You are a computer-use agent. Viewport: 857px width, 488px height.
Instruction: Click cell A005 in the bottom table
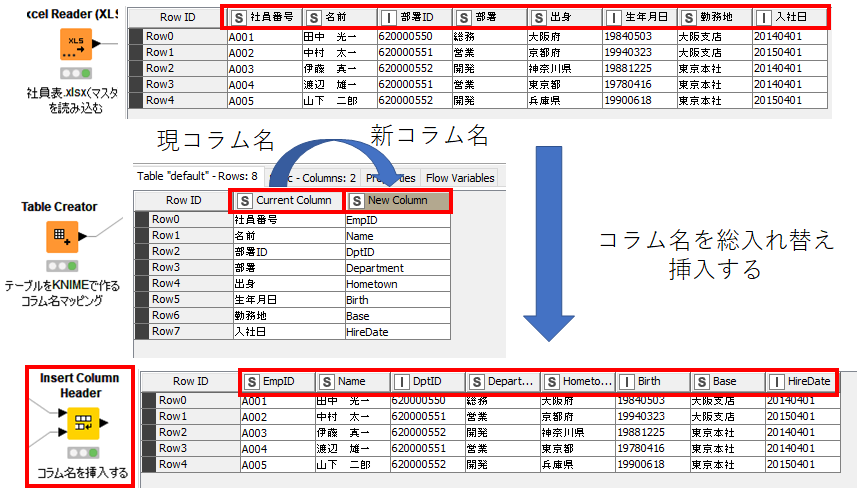278,465
